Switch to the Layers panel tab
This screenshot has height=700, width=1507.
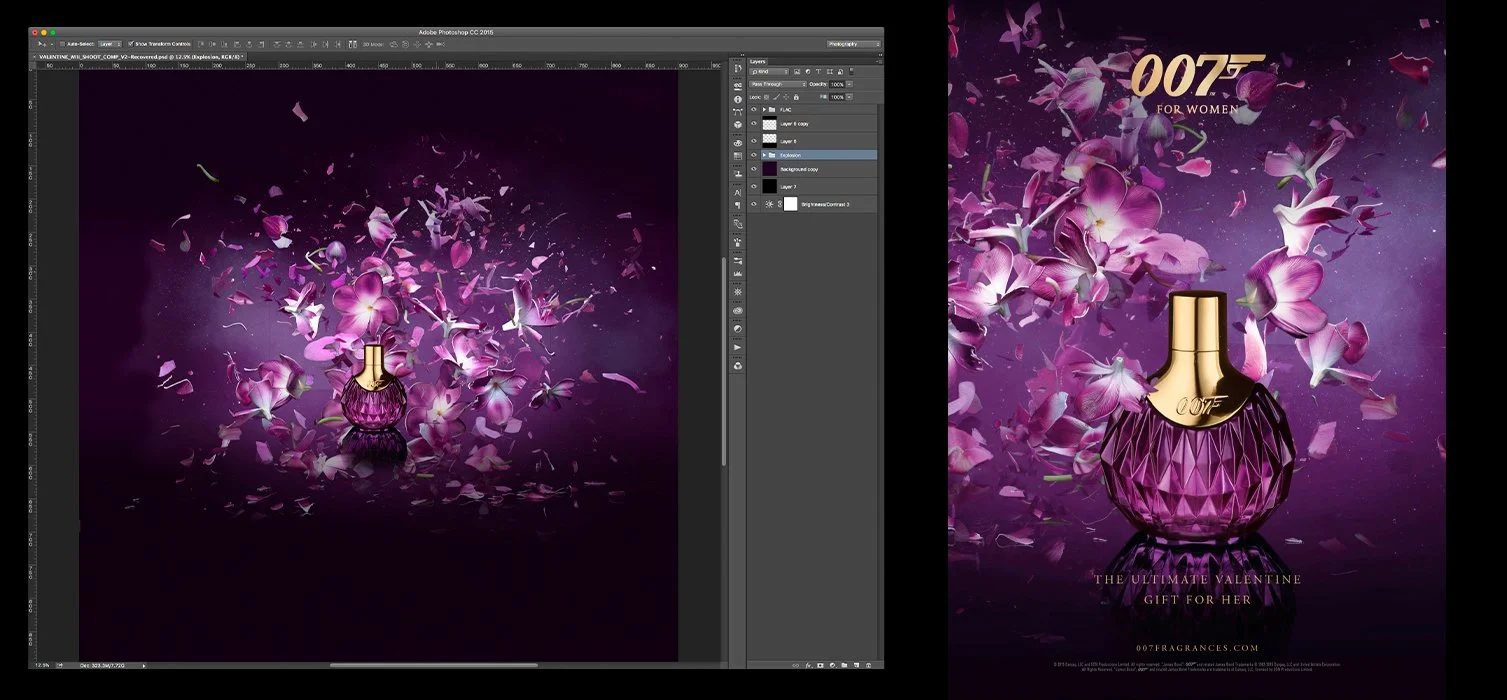click(x=758, y=61)
